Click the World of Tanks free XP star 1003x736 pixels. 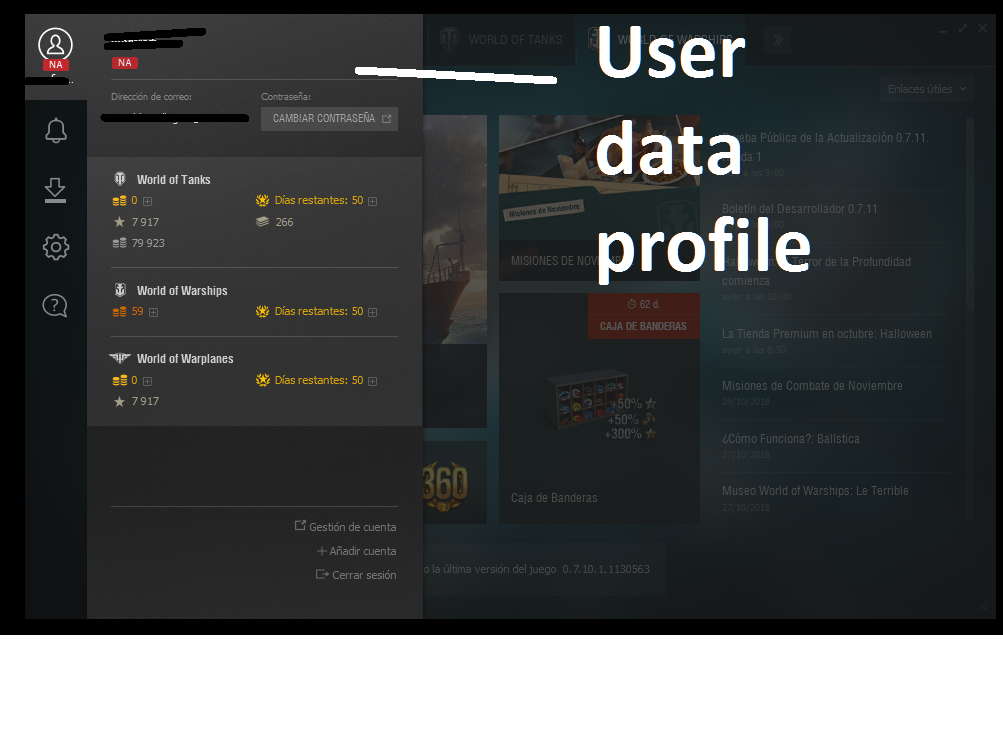click(119, 222)
